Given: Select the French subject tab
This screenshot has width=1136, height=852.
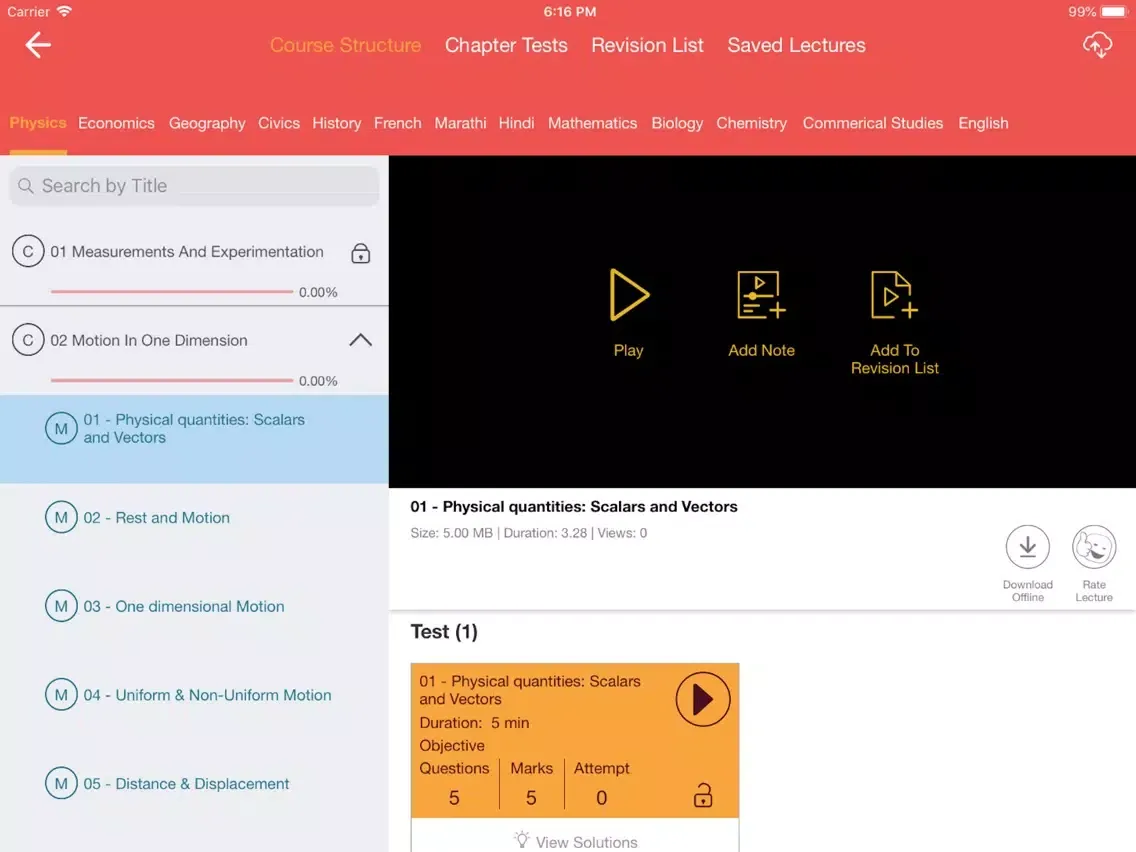Looking at the screenshot, I should [x=397, y=123].
